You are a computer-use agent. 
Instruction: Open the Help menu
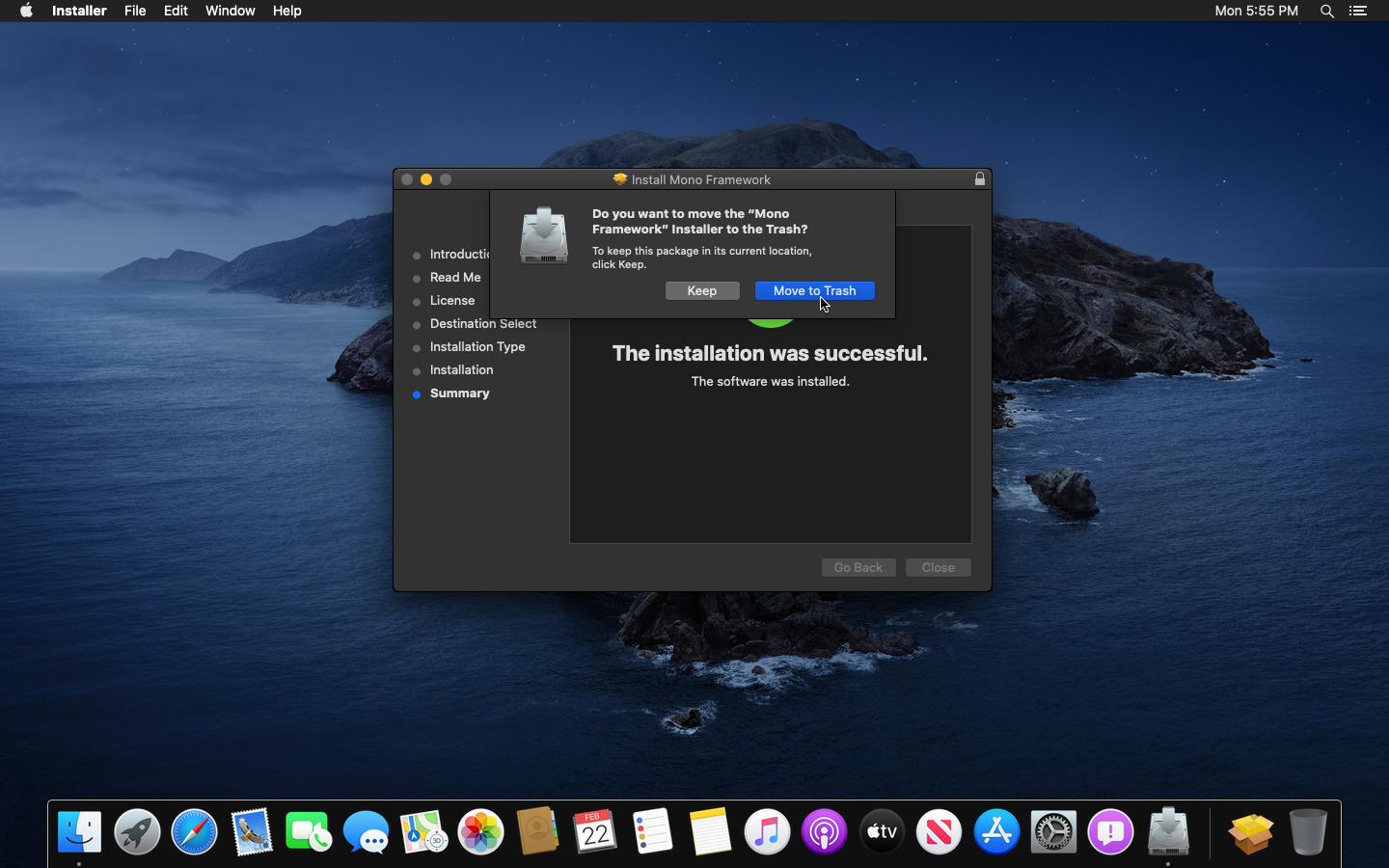286,11
